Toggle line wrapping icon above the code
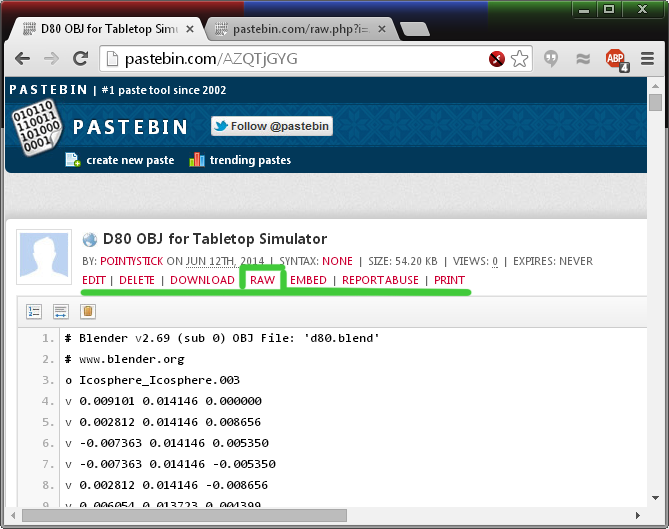669x529 pixels. [x=61, y=311]
